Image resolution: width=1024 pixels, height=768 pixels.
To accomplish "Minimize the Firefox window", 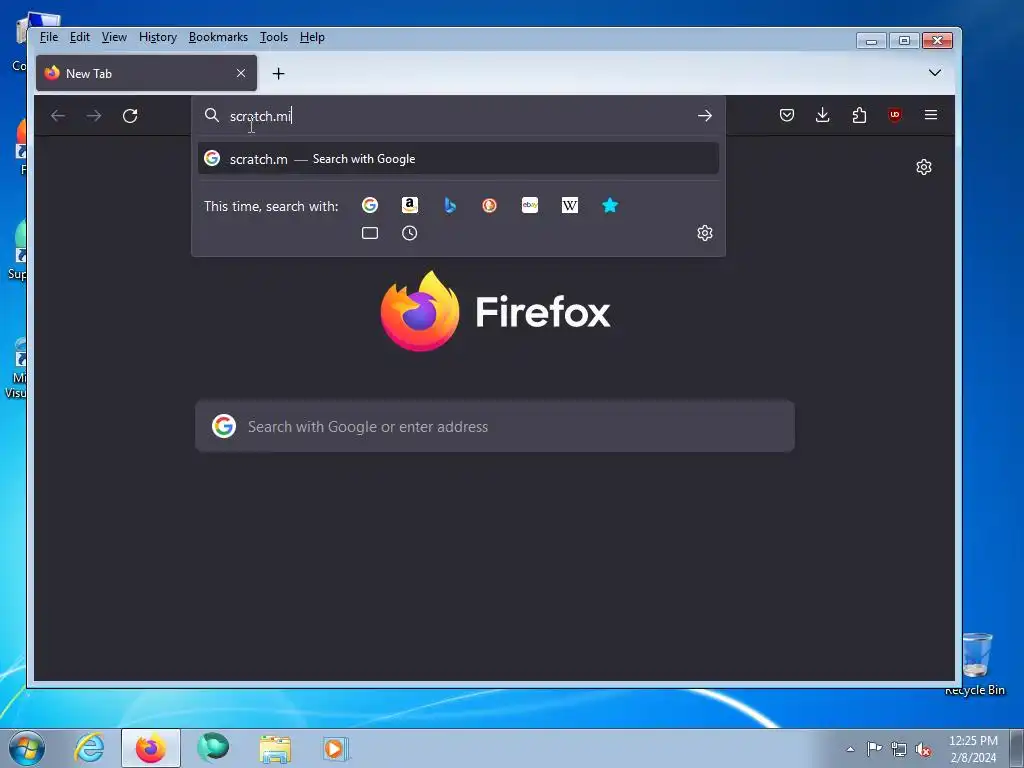I will (871, 40).
